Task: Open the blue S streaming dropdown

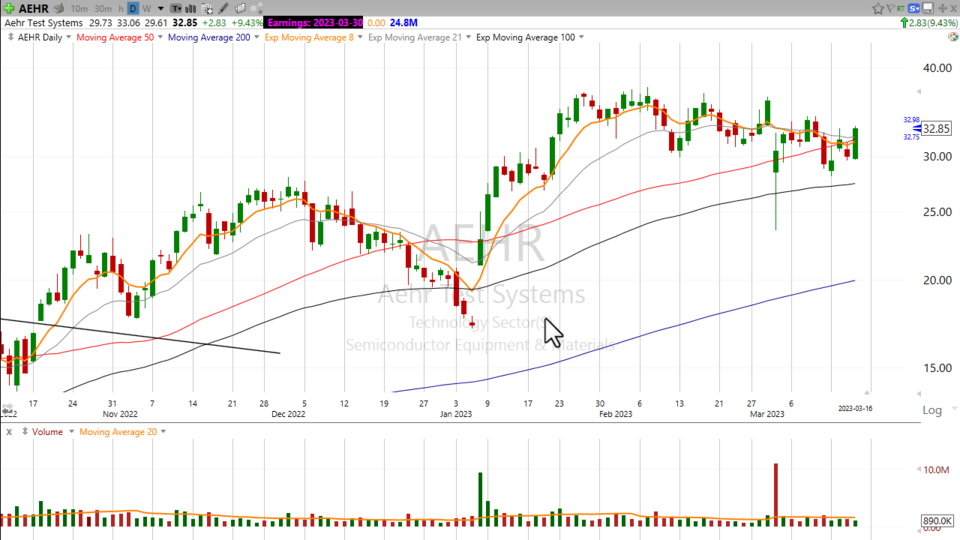Action: click(x=914, y=8)
